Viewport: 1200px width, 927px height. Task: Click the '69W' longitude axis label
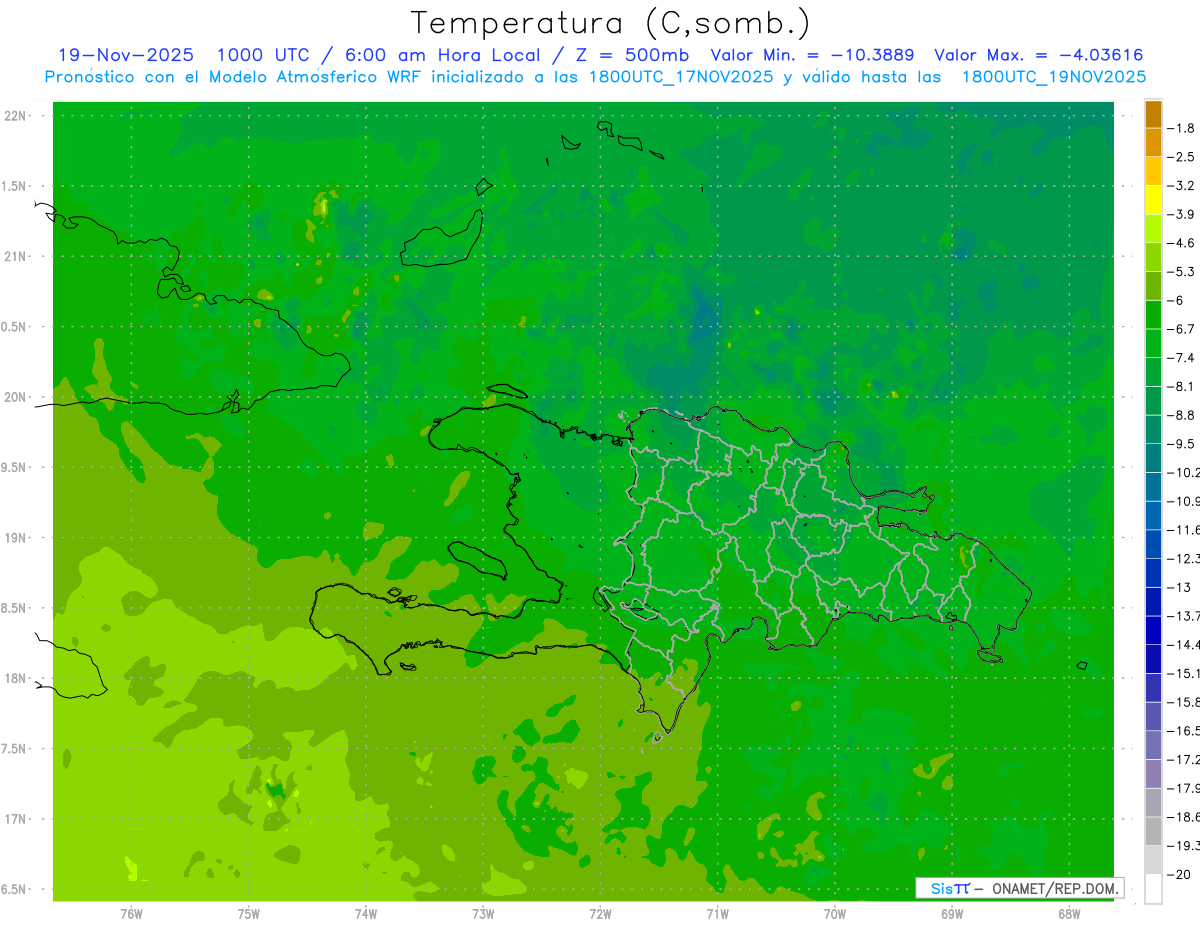click(x=952, y=913)
